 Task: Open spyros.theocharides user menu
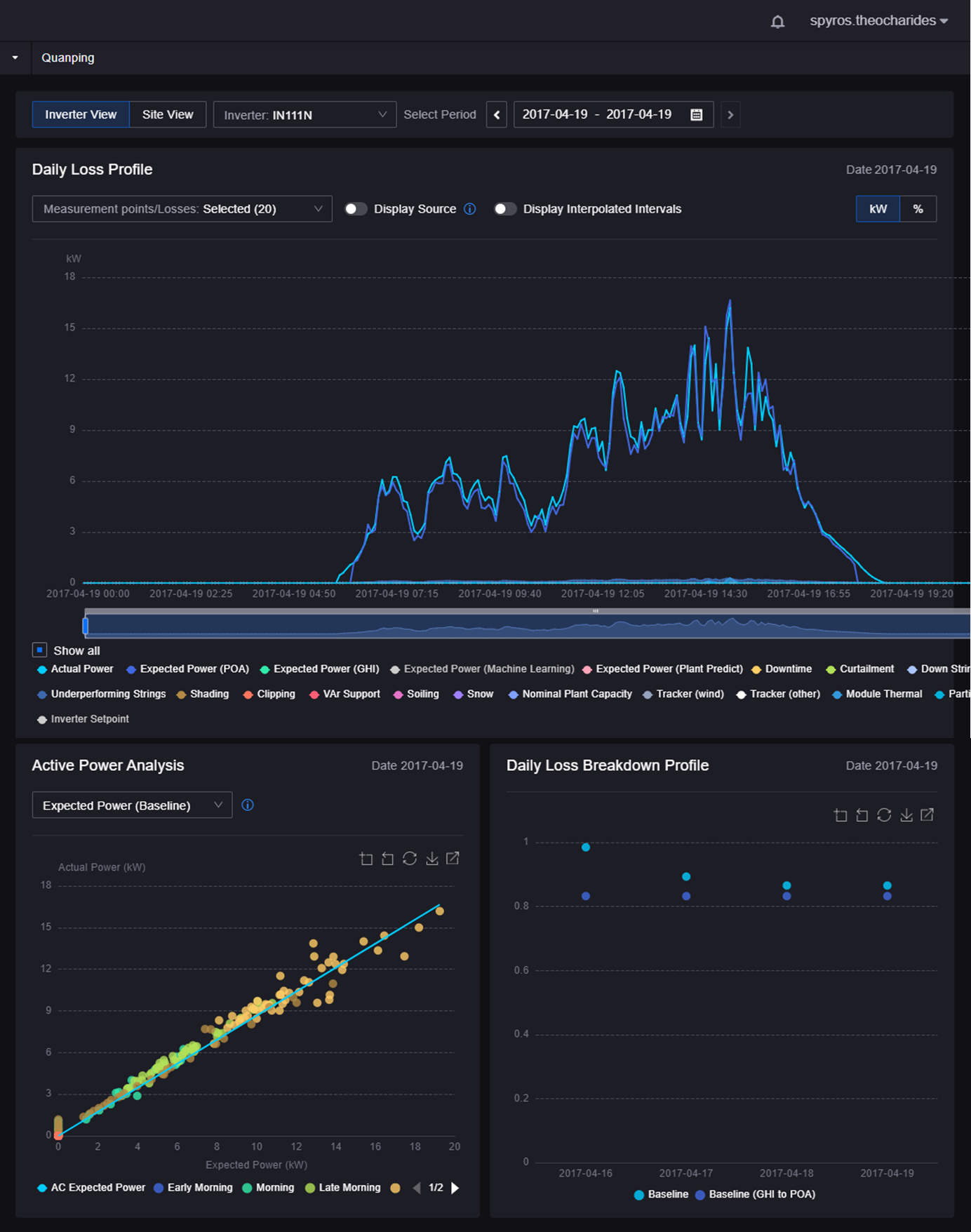point(878,21)
